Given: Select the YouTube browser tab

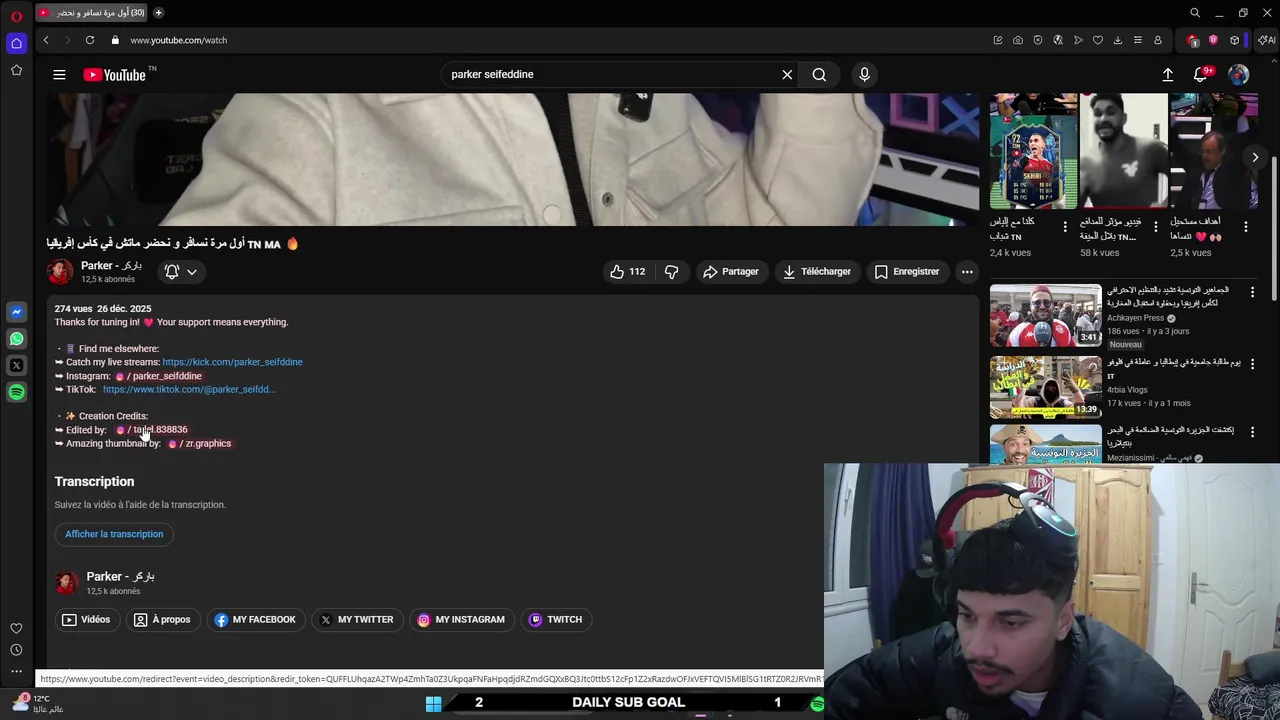Looking at the screenshot, I should (92, 13).
